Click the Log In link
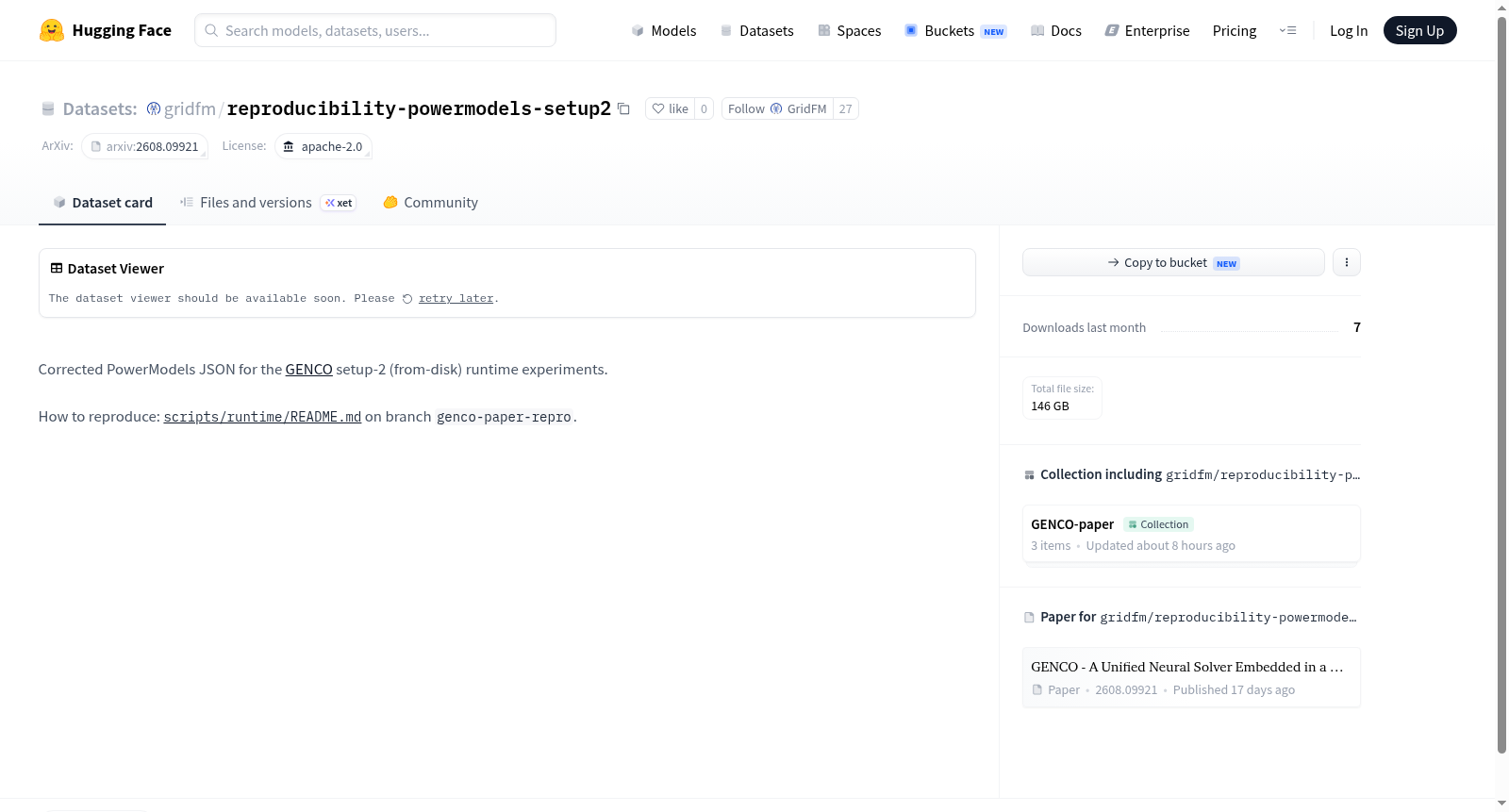 click(x=1349, y=30)
